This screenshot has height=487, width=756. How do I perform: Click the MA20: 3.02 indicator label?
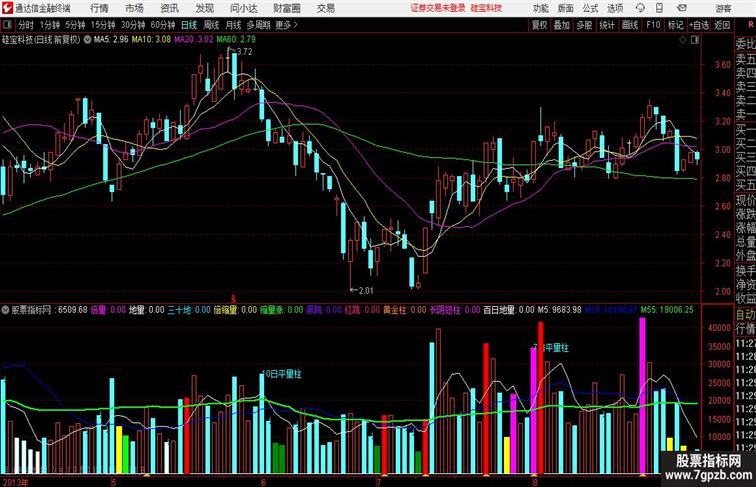point(194,40)
